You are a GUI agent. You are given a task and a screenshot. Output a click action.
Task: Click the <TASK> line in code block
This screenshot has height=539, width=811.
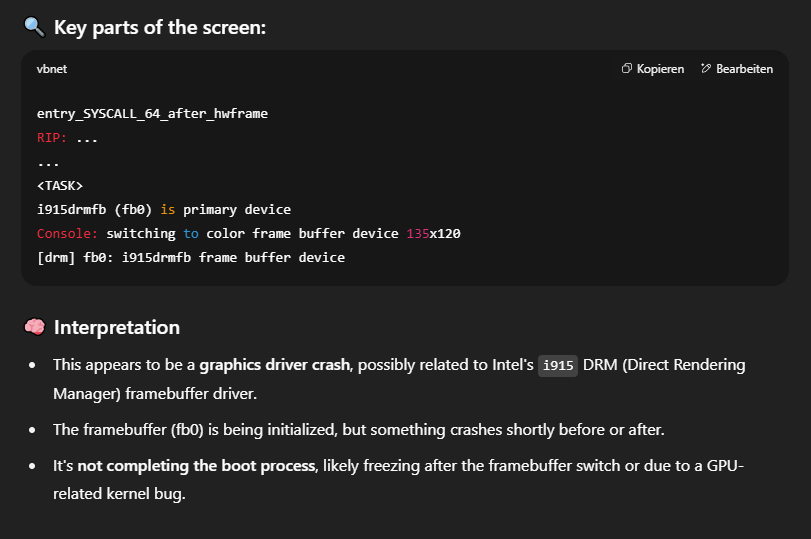59,185
